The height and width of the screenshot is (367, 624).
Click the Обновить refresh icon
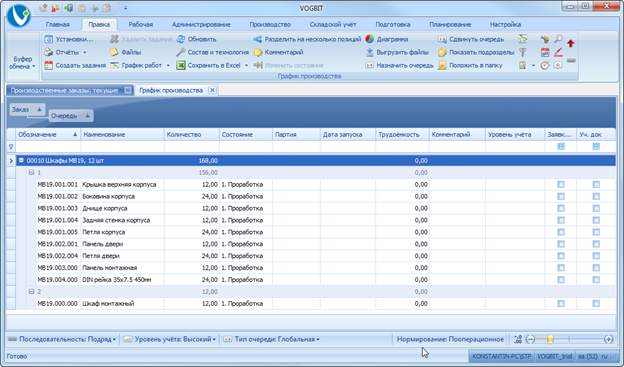181,39
